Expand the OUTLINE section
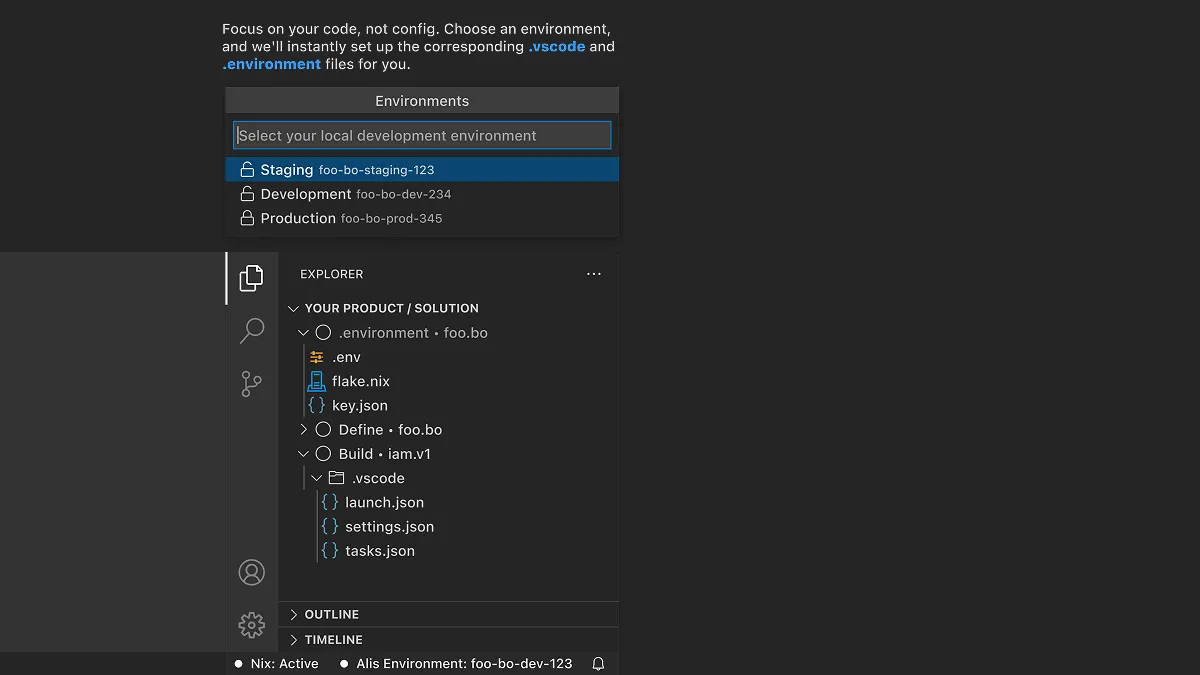 click(292, 614)
